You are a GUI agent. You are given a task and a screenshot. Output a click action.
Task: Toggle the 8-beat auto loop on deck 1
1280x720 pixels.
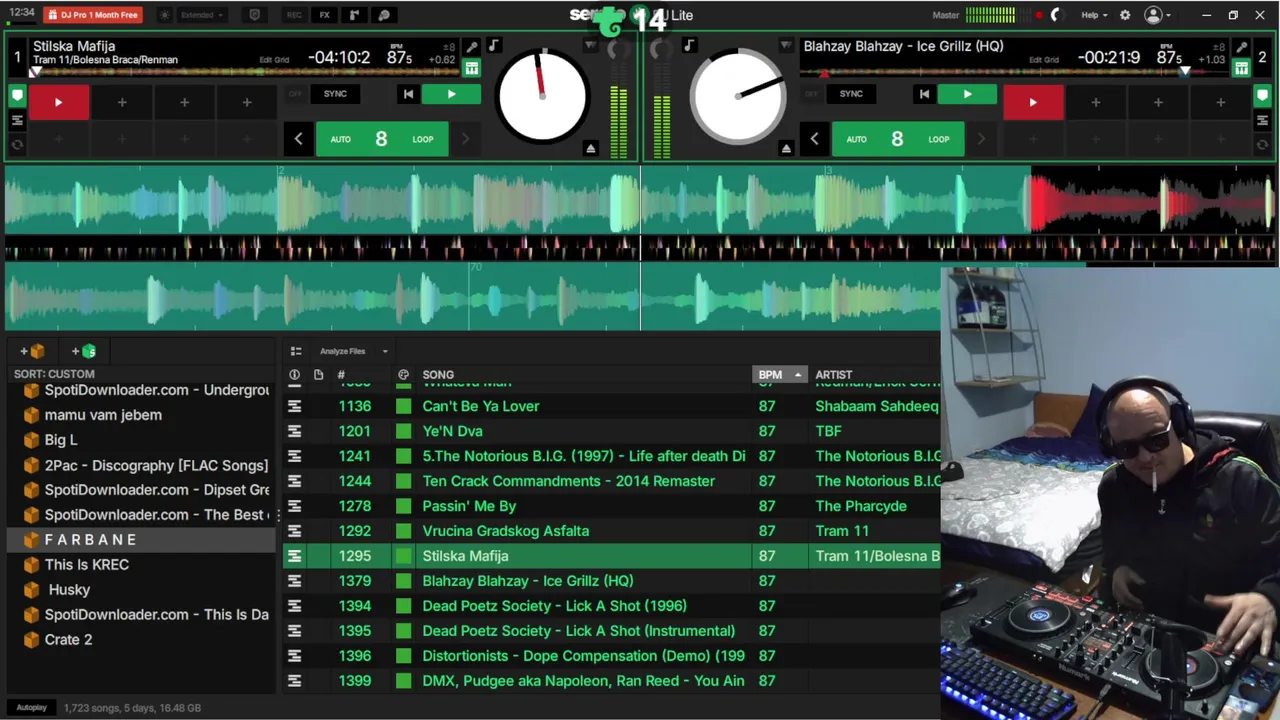[x=381, y=139]
